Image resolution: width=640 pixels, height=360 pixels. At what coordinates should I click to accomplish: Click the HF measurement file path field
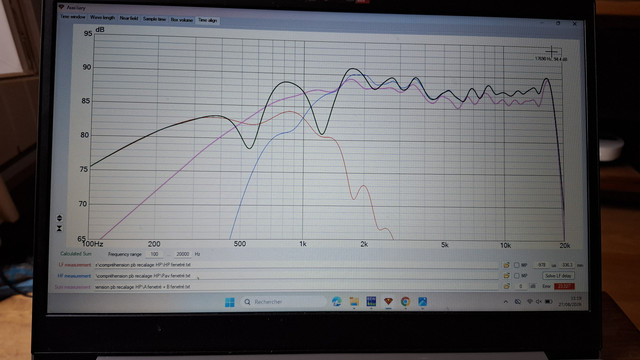coord(296,276)
